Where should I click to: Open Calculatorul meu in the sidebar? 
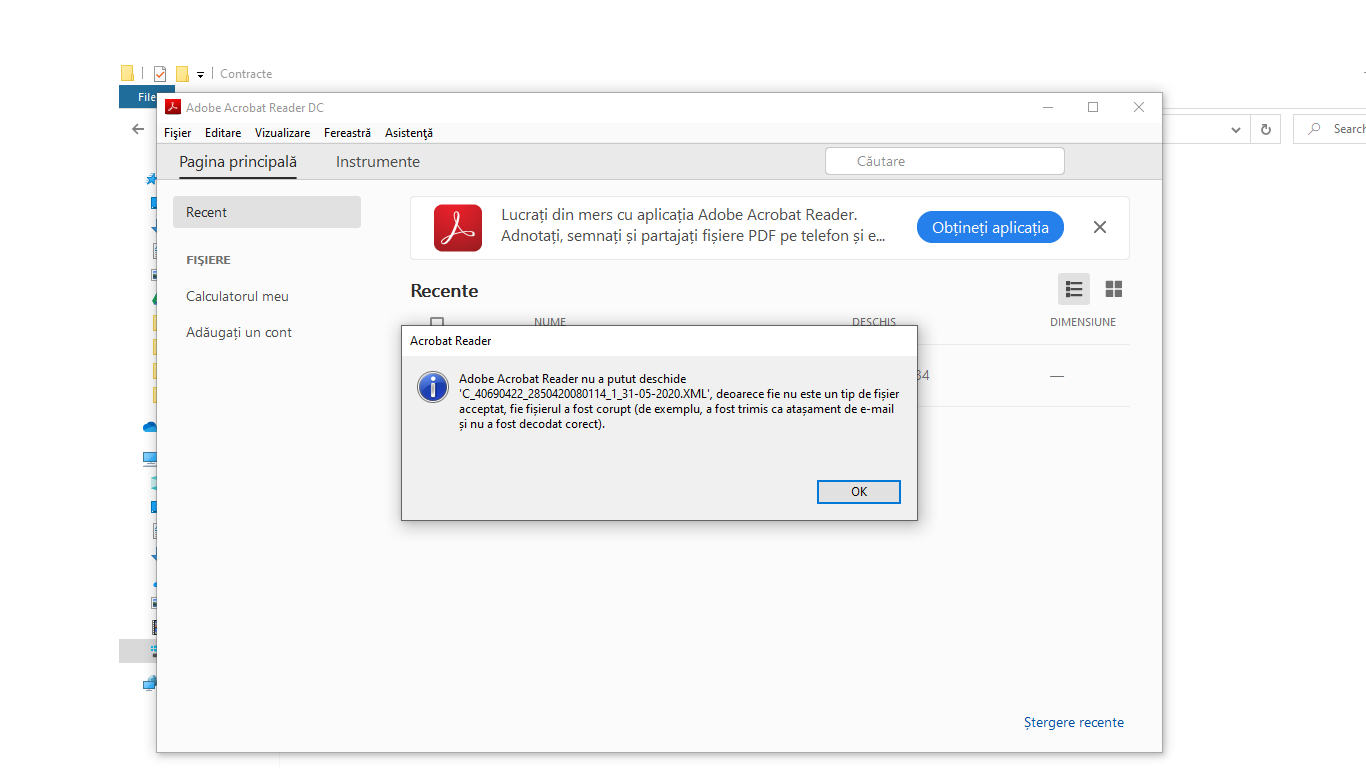click(237, 296)
